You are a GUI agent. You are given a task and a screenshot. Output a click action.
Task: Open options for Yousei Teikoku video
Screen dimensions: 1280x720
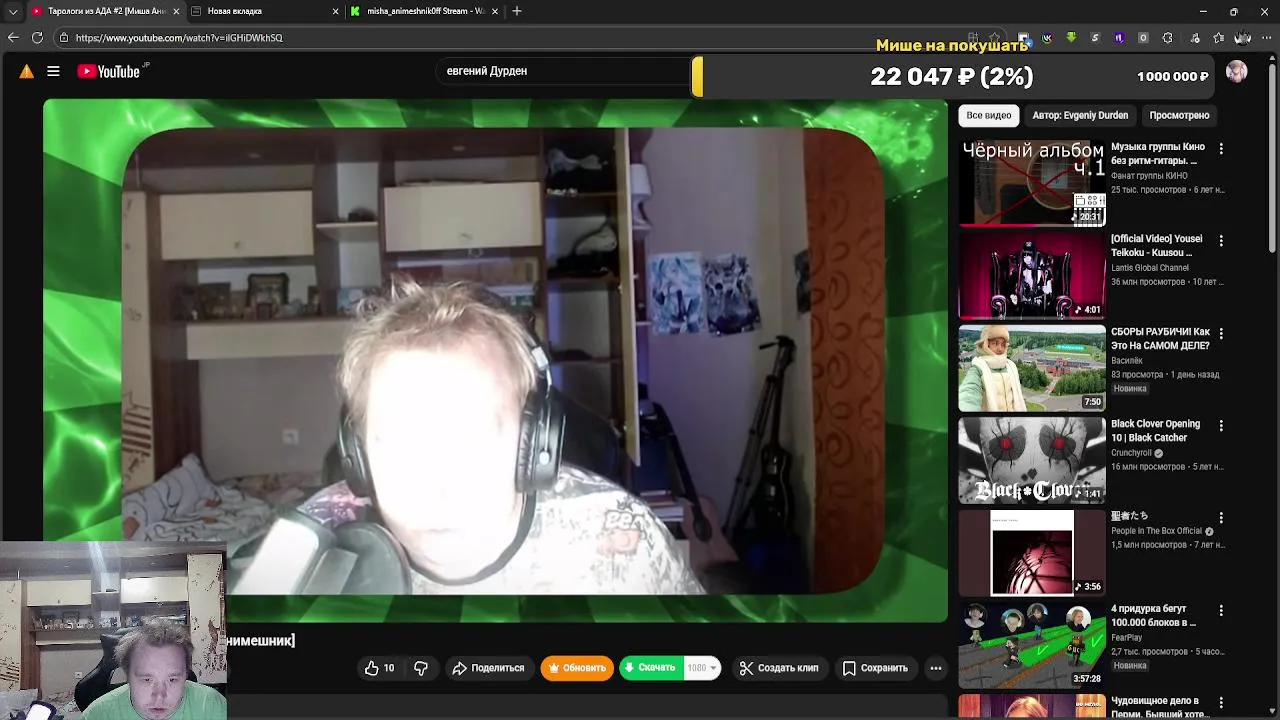[1221, 240]
